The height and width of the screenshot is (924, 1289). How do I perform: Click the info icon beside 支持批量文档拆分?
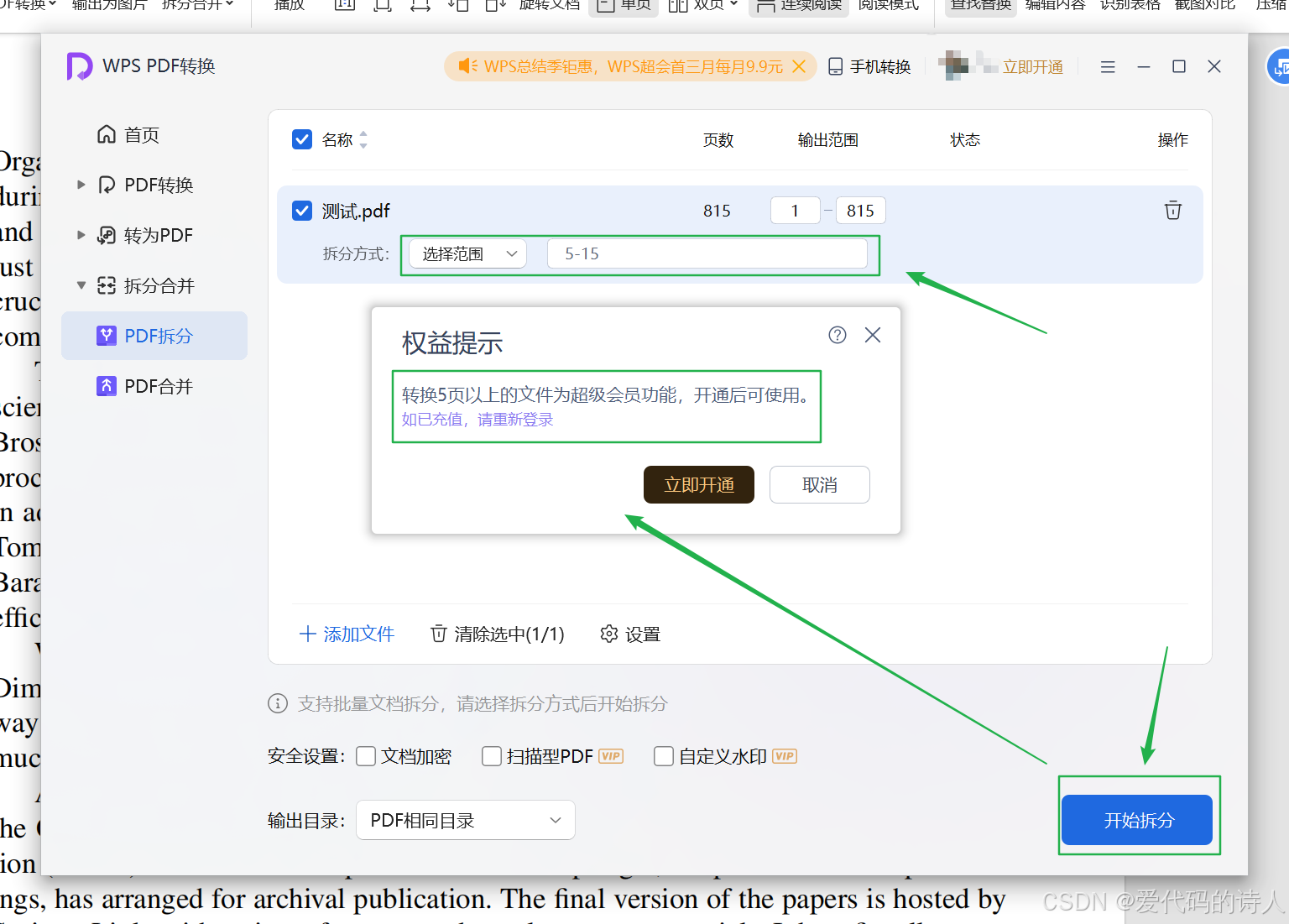click(x=278, y=703)
